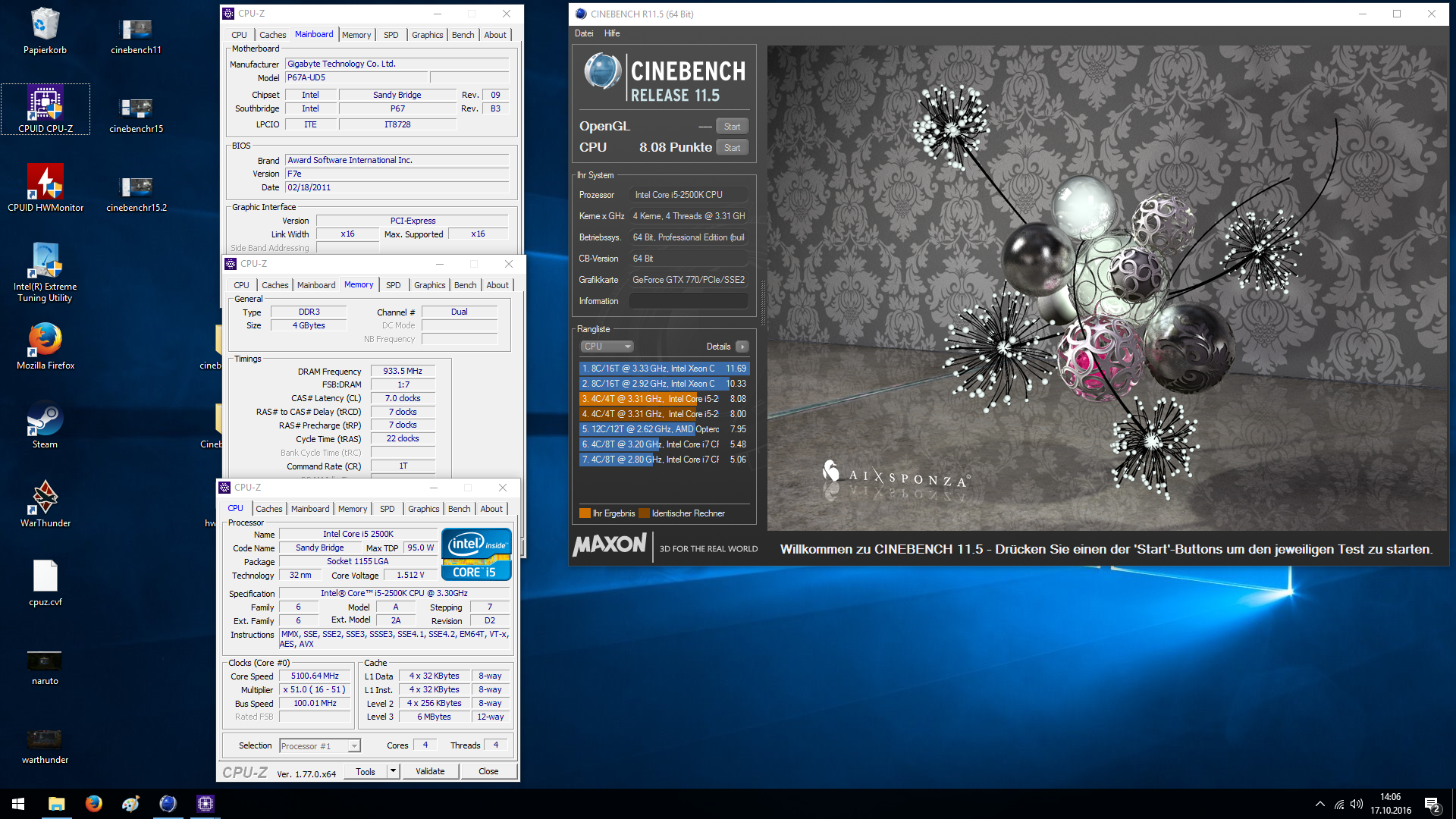This screenshot has height=819, width=1456.
Task: Click the Close button in bottom CPU-Z window
Action: [488, 771]
